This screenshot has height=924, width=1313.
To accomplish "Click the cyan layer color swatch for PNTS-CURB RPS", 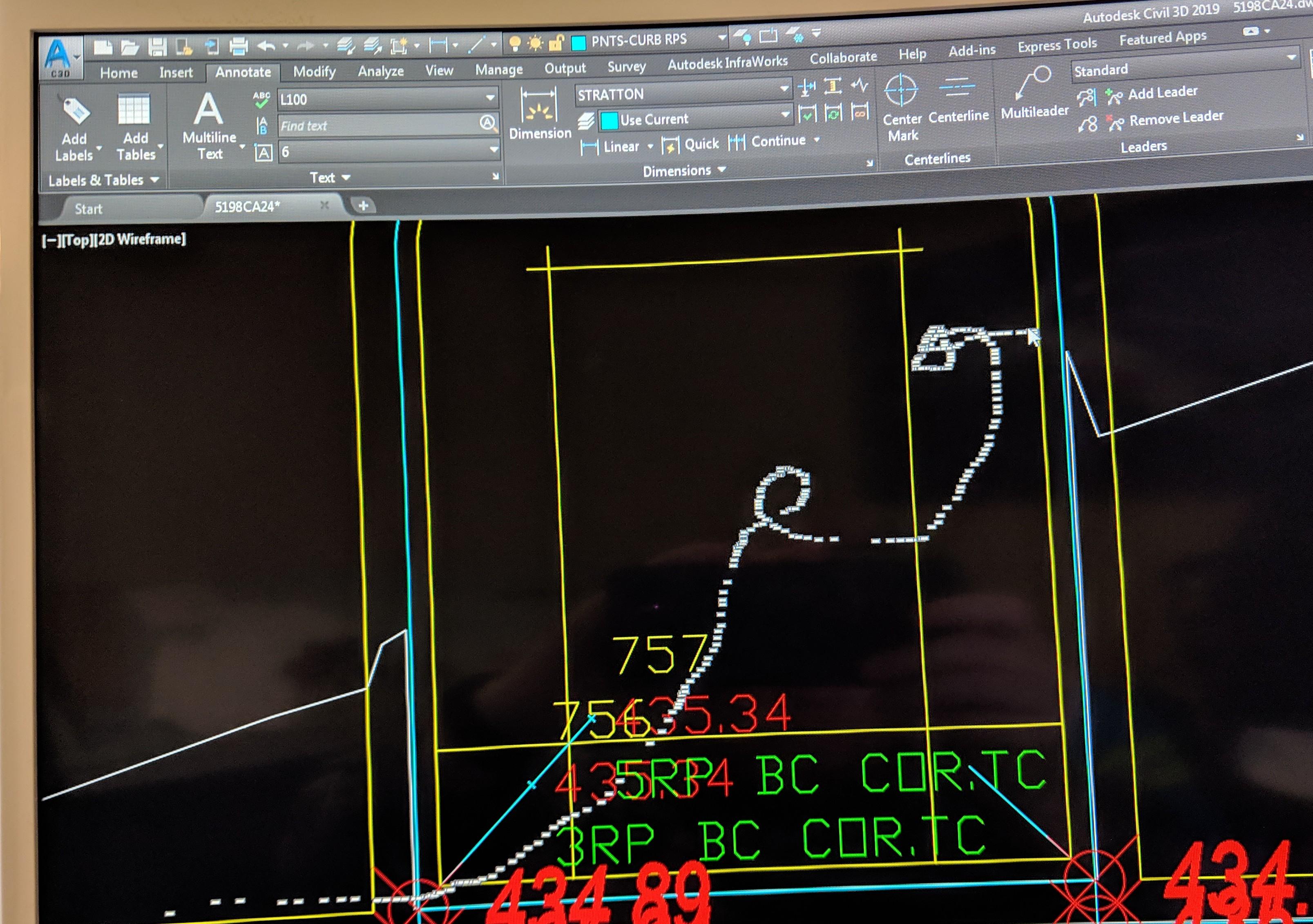I will [579, 42].
